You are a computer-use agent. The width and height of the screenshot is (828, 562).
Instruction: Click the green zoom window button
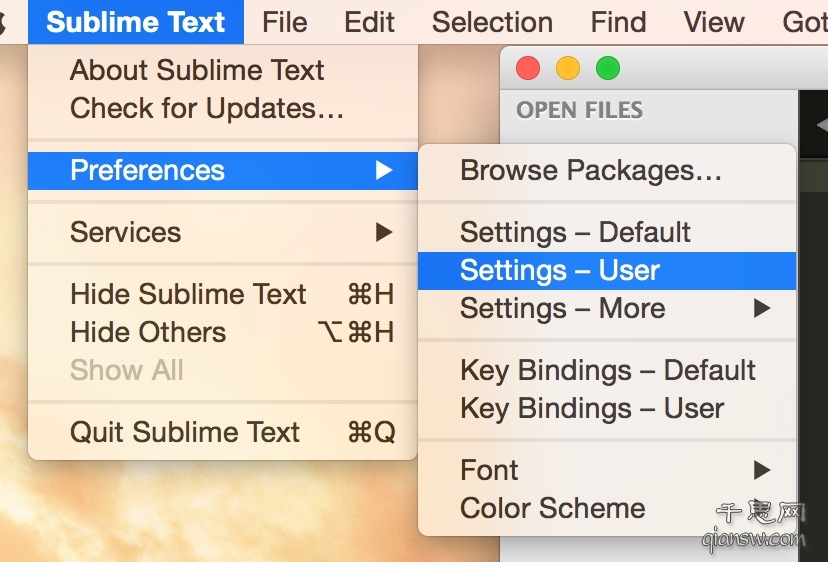point(608,69)
